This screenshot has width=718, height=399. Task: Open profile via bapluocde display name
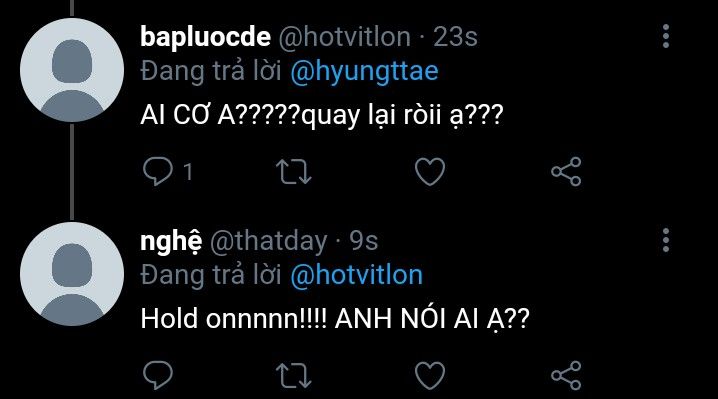(x=206, y=37)
